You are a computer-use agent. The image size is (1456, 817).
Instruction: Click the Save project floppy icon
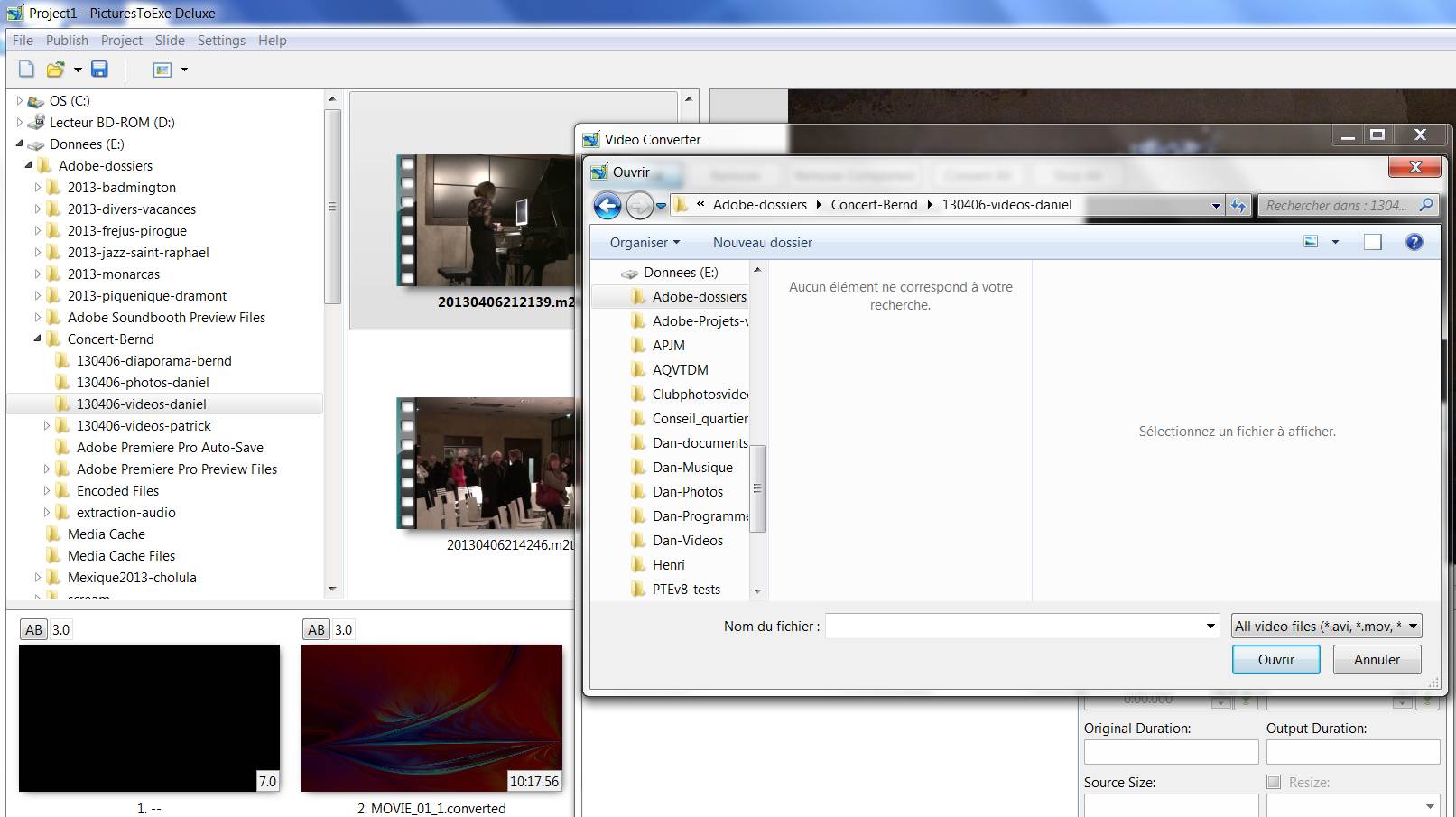point(100,70)
